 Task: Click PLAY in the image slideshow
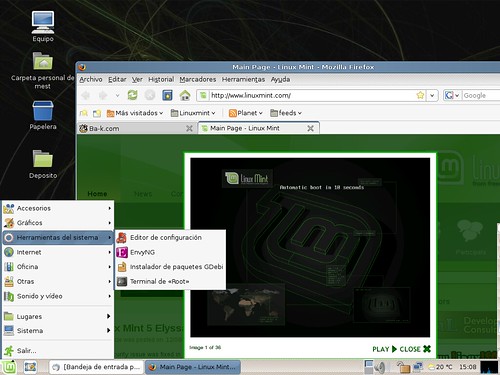coord(384,349)
